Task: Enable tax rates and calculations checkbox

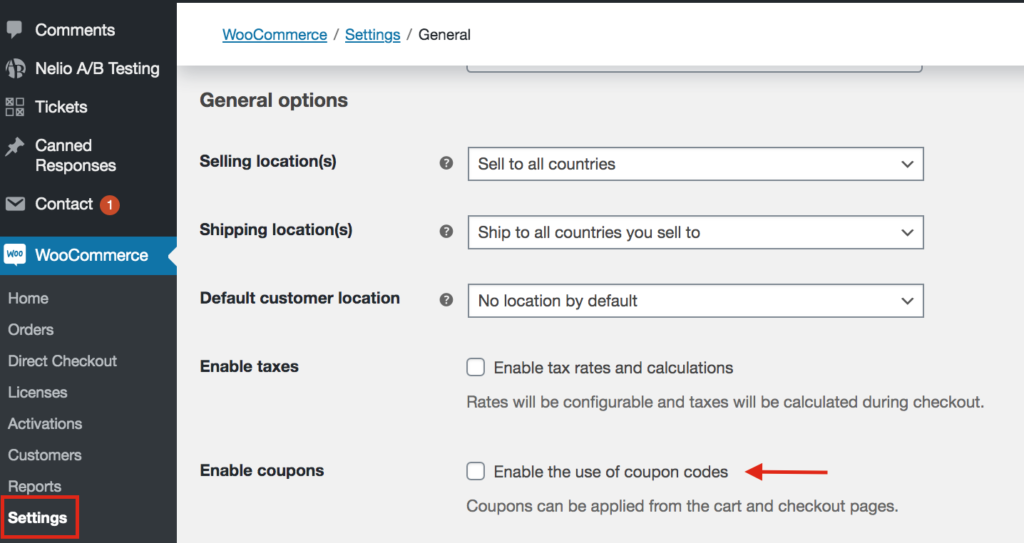Action: (476, 367)
